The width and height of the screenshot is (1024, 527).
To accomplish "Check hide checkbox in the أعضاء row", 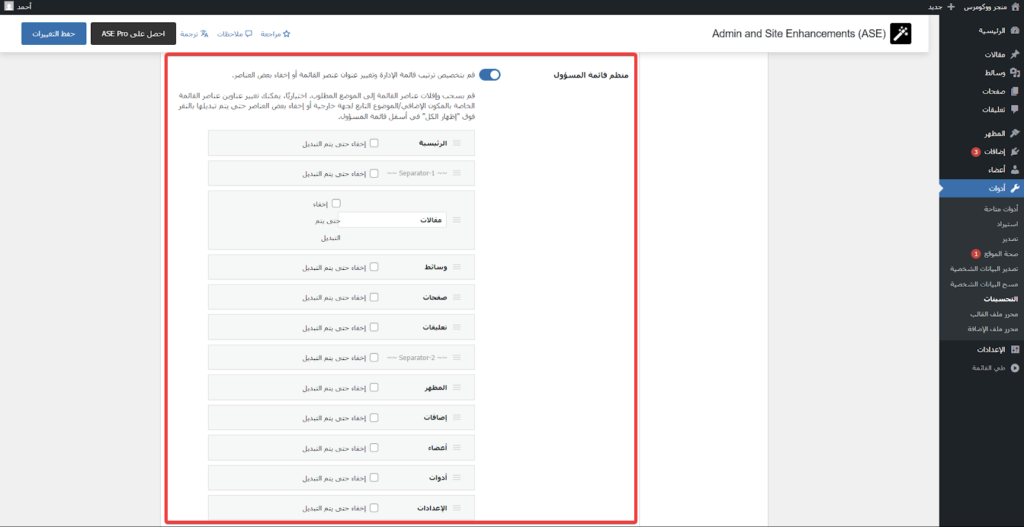I will coord(374,447).
